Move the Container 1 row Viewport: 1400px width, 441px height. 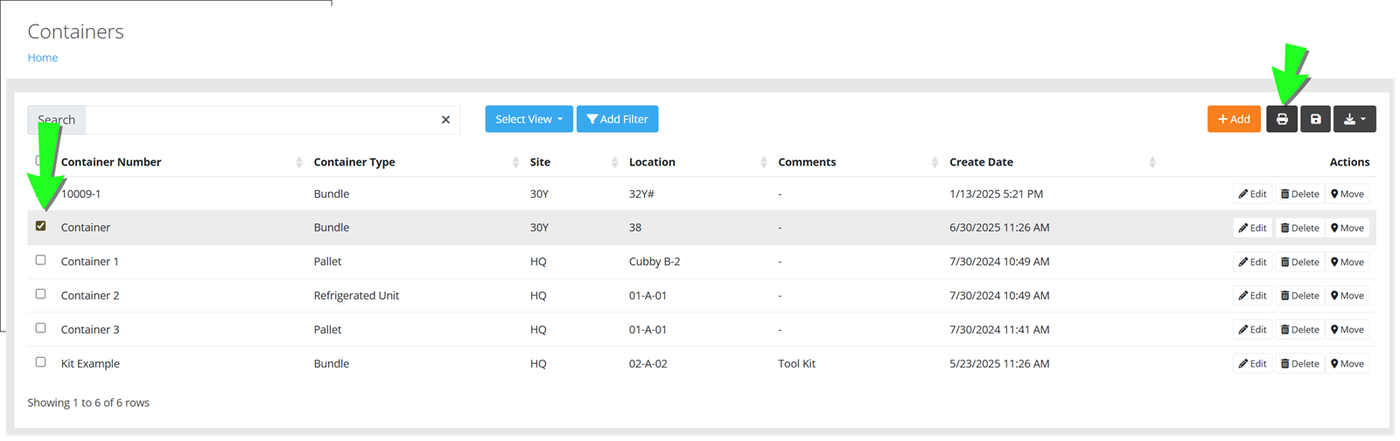point(1347,262)
